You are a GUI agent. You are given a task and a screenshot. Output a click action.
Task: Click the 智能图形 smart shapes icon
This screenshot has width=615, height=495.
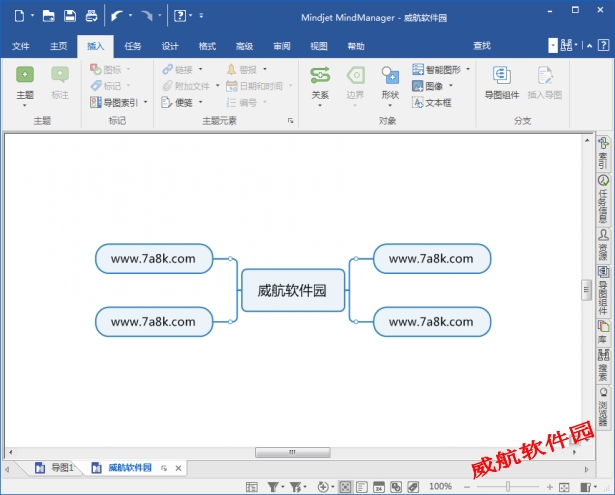(x=418, y=69)
